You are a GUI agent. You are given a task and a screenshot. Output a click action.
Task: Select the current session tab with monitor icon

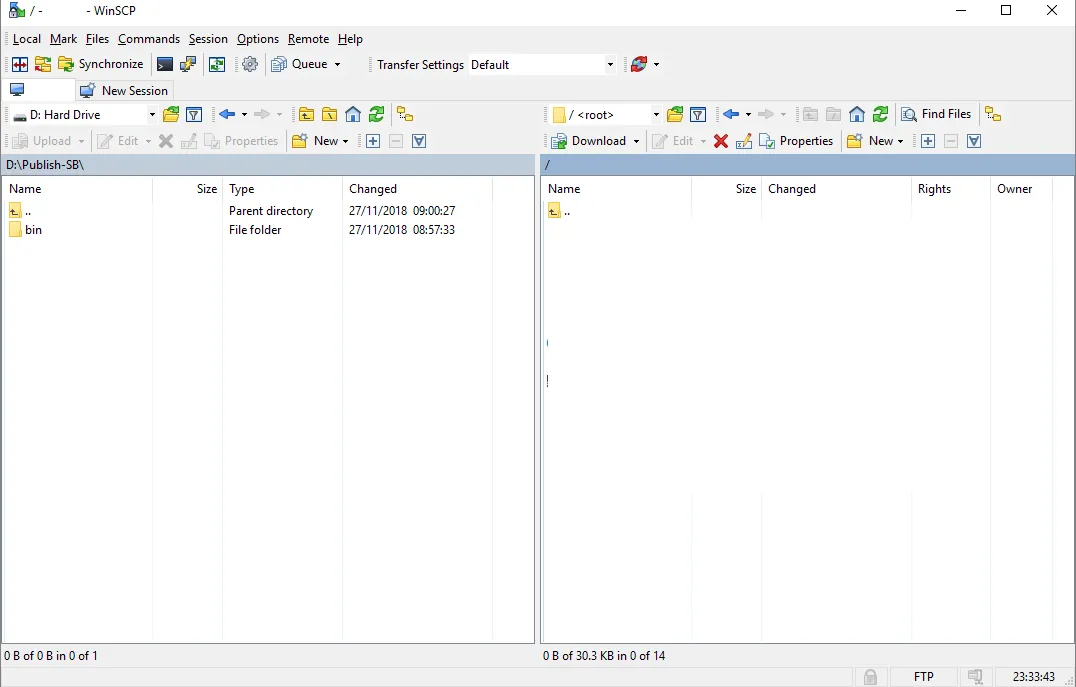(38, 90)
